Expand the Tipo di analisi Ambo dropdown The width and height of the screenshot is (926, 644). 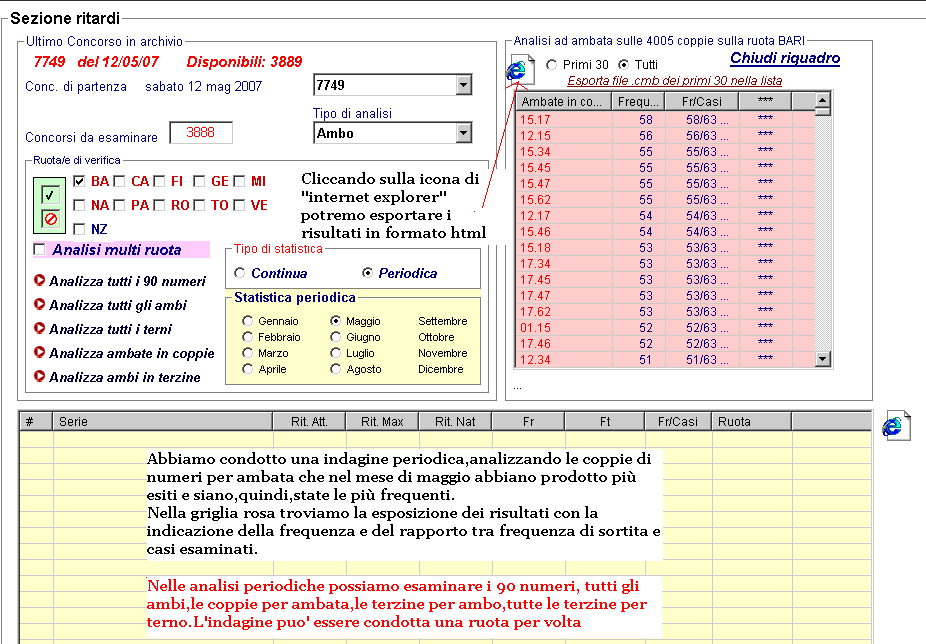tap(462, 133)
